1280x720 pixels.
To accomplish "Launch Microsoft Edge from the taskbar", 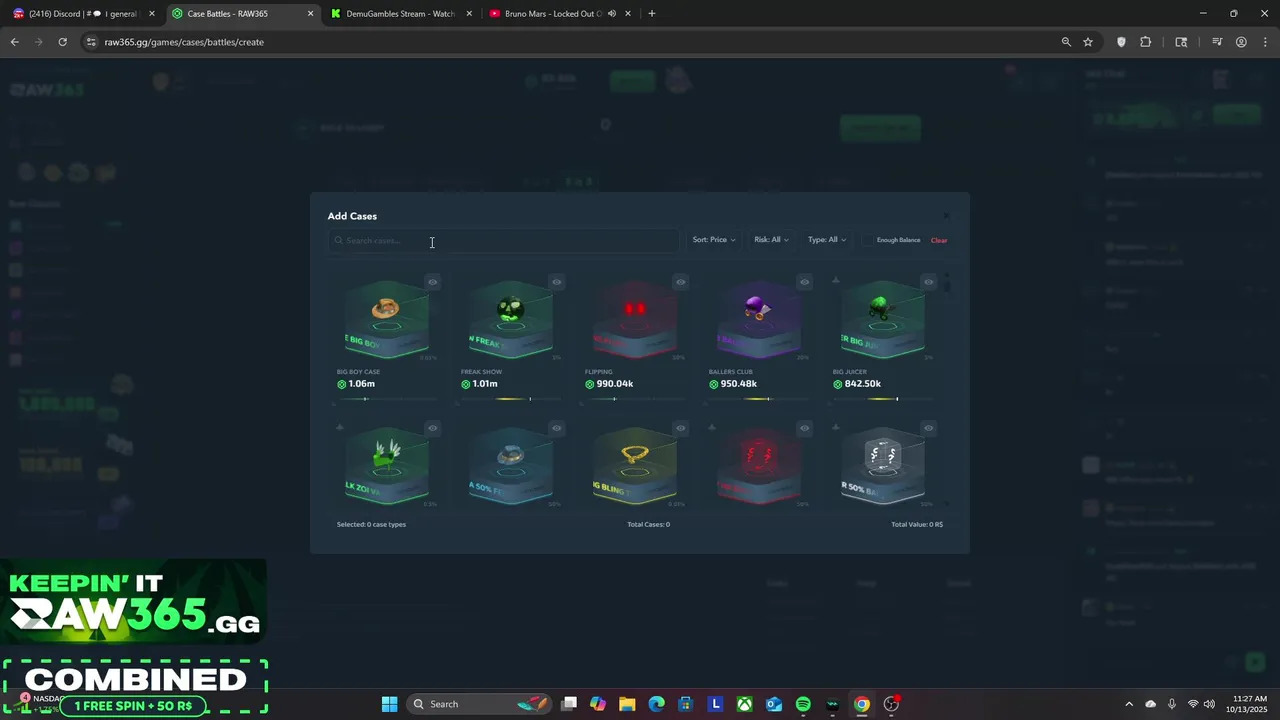I will pyautogui.click(x=656, y=704).
